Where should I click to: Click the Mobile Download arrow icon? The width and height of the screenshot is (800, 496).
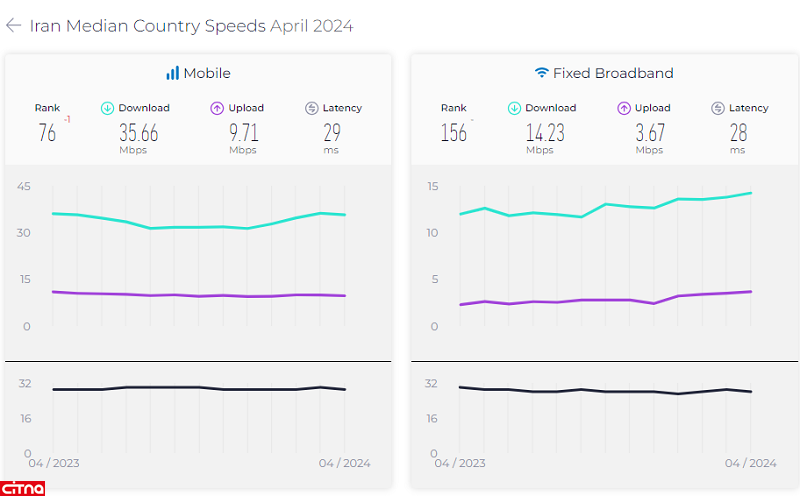(x=108, y=108)
